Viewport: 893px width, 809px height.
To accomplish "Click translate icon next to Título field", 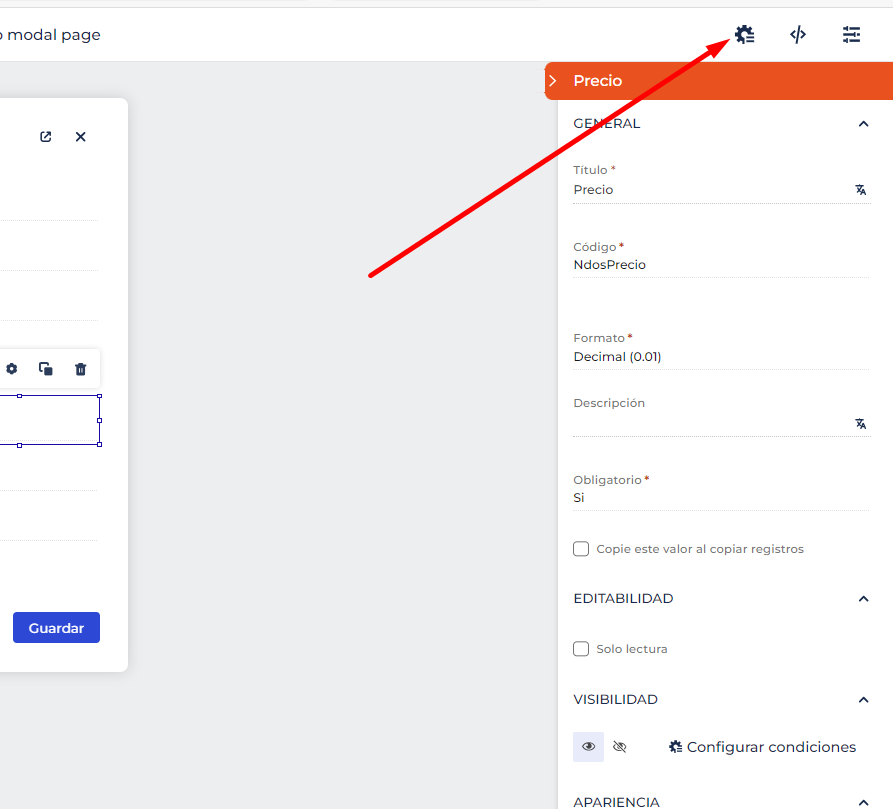I will [861, 190].
